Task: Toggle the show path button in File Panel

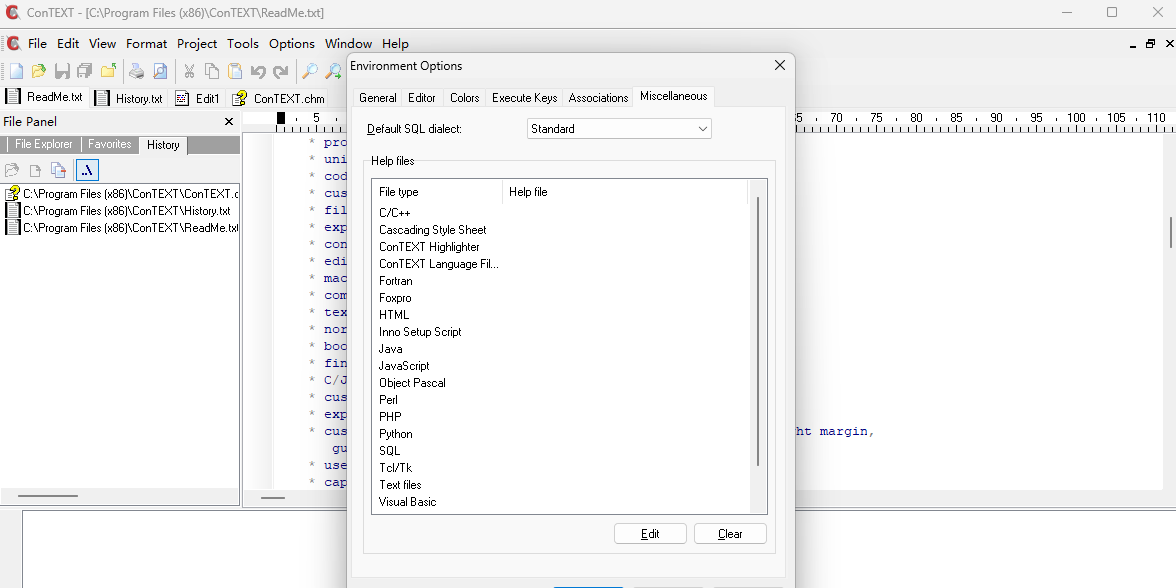Action: [87, 170]
